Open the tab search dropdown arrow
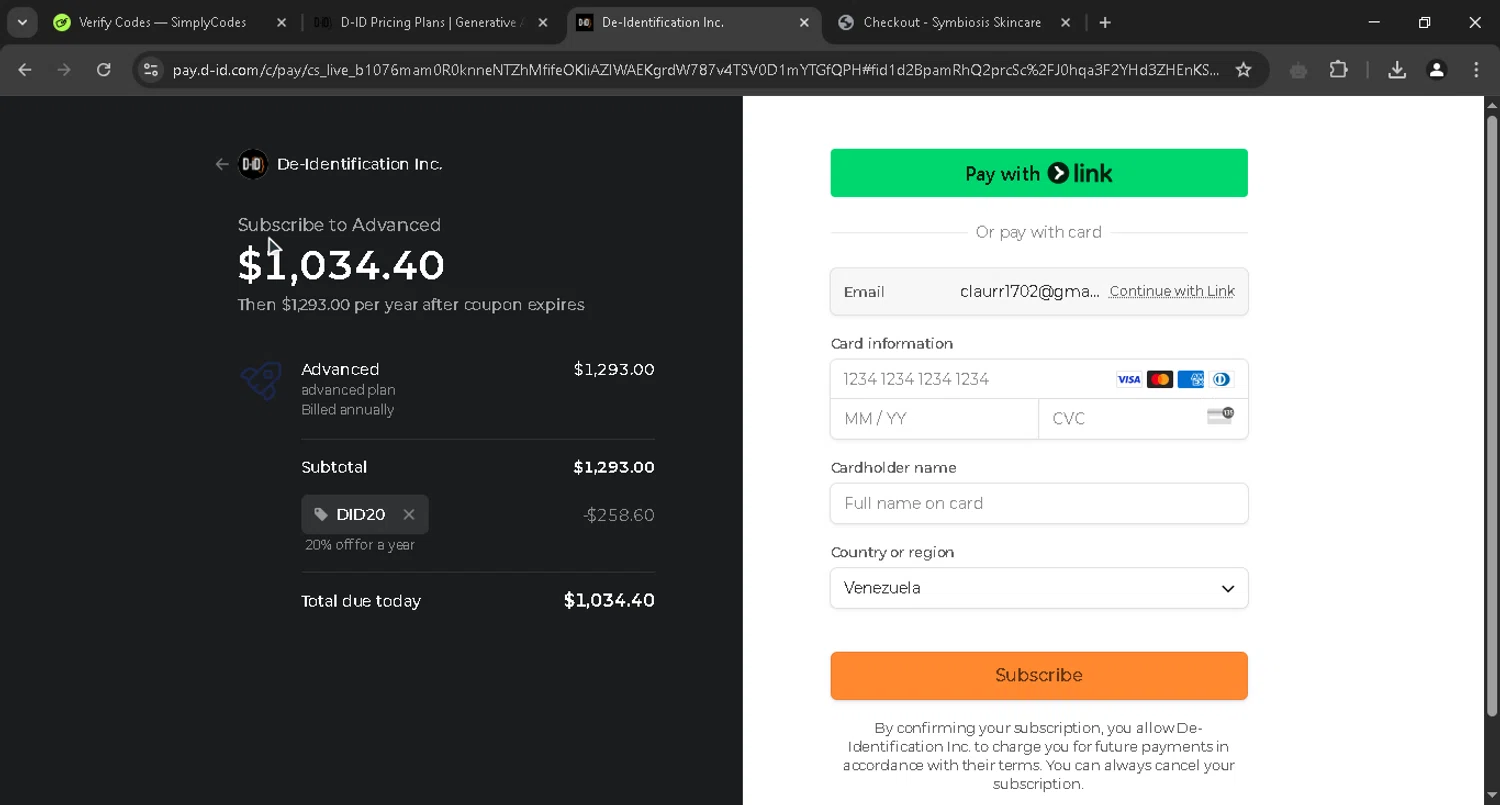The image size is (1500, 805). (x=22, y=22)
